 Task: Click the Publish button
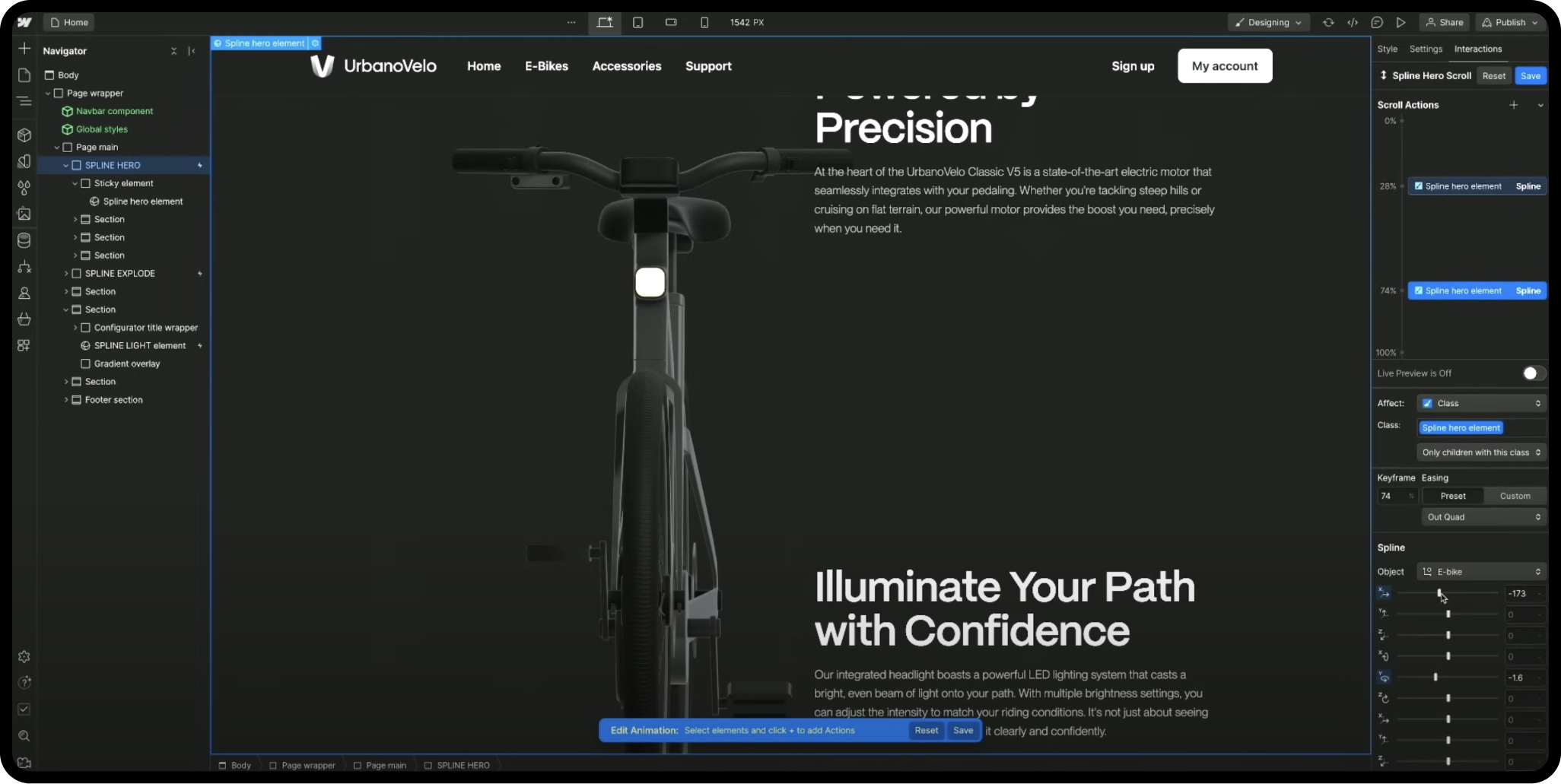[x=1512, y=23]
